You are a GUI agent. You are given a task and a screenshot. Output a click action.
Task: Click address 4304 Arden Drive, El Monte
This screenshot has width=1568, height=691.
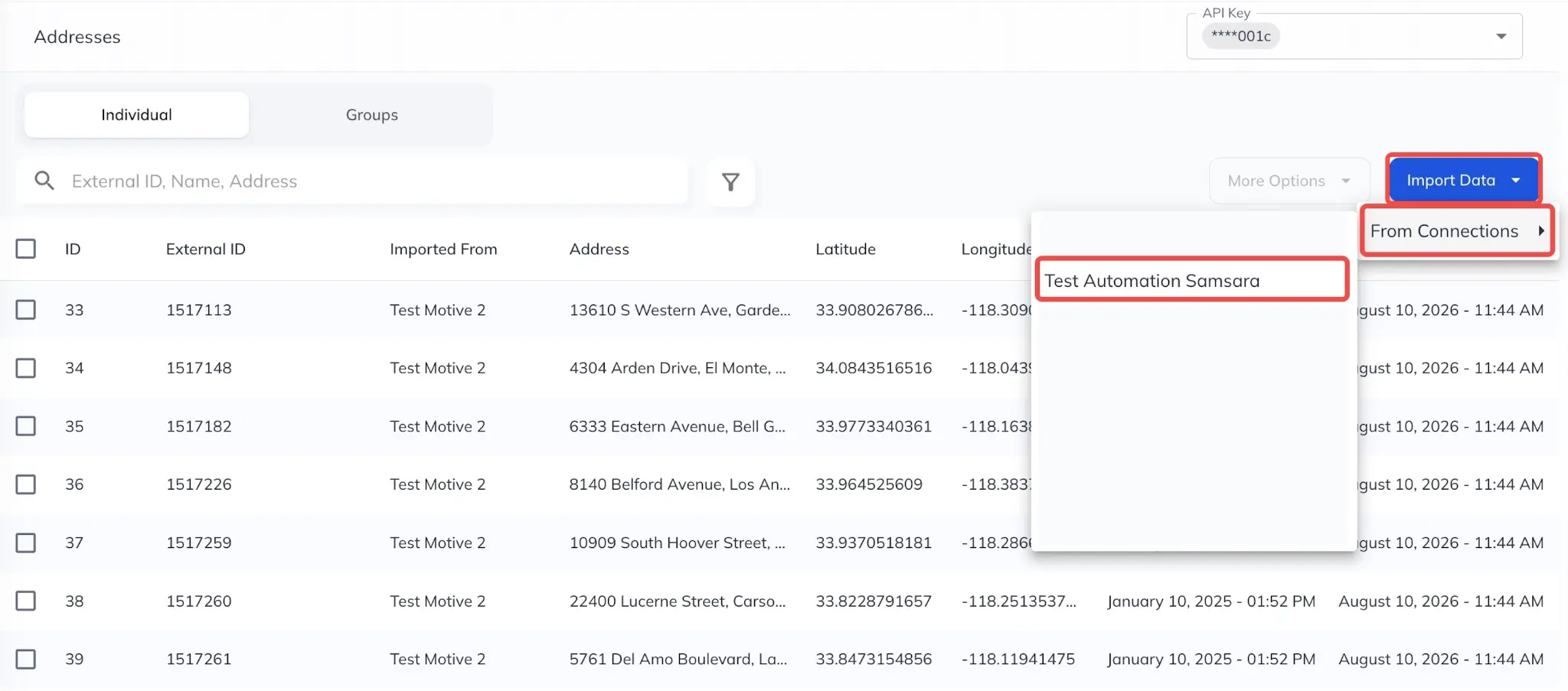pos(678,368)
